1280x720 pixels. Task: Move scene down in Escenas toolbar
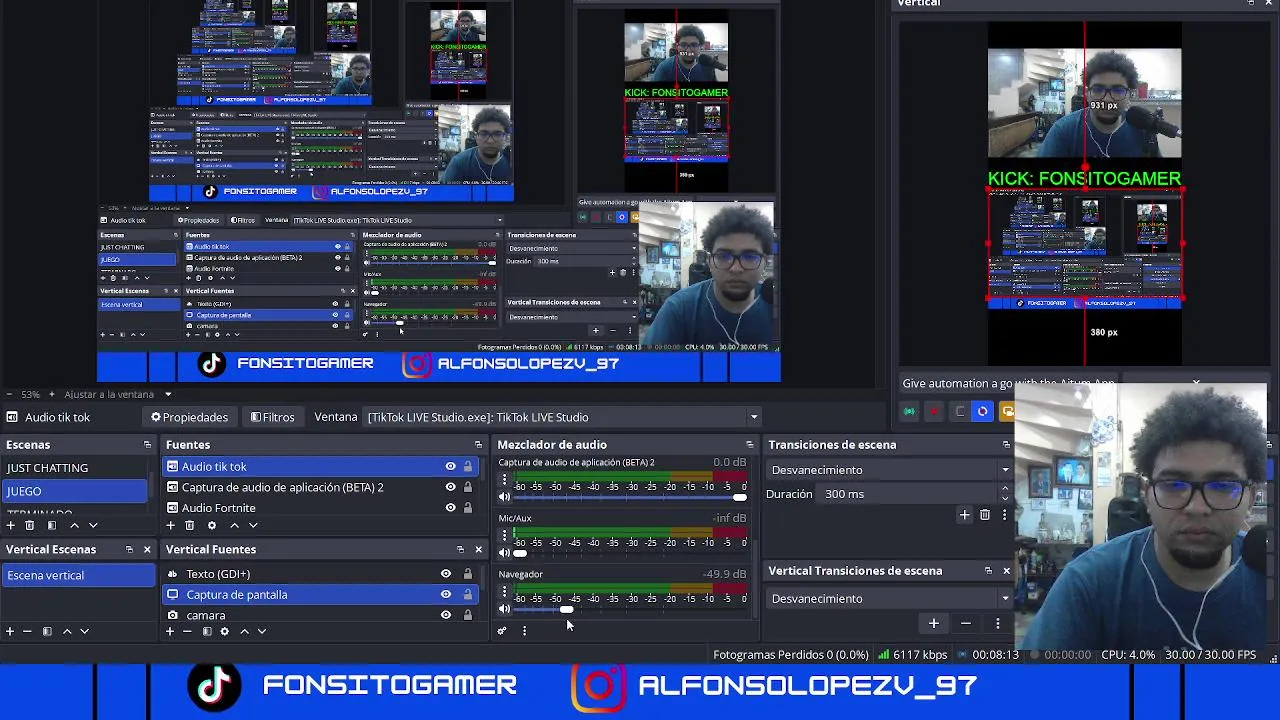point(93,525)
